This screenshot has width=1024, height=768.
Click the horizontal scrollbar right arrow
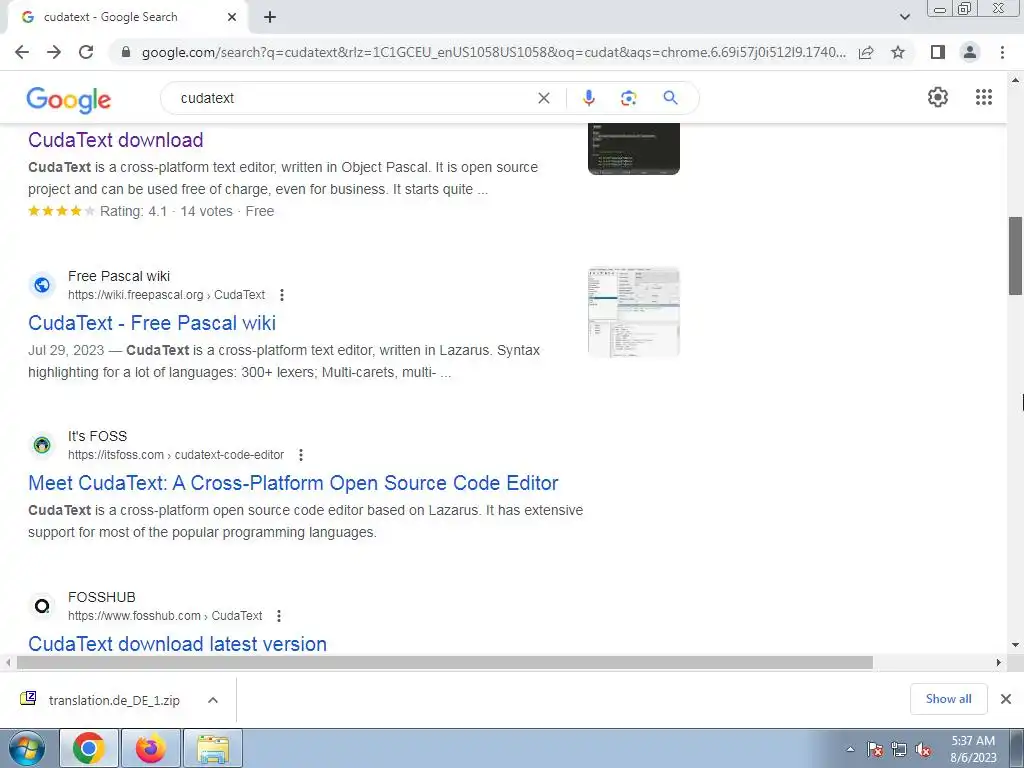(999, 662)
